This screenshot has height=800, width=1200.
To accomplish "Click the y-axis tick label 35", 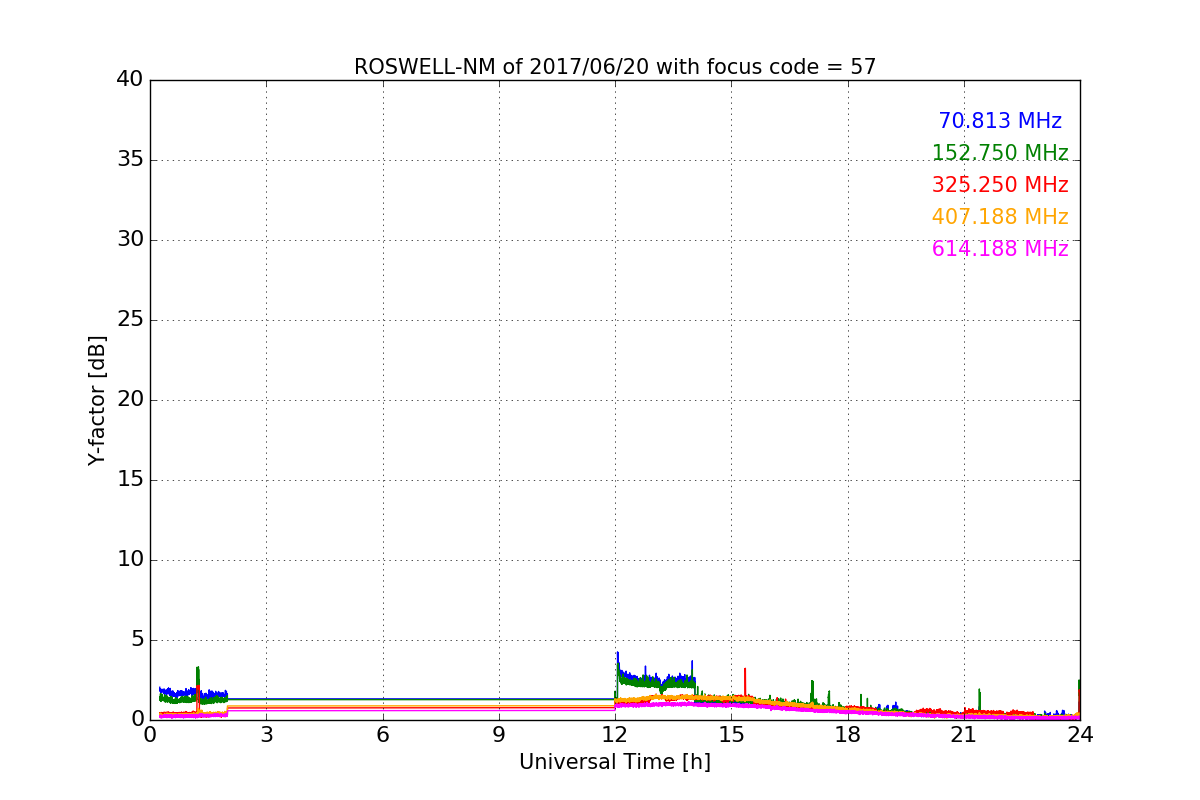I will point(130,160).
